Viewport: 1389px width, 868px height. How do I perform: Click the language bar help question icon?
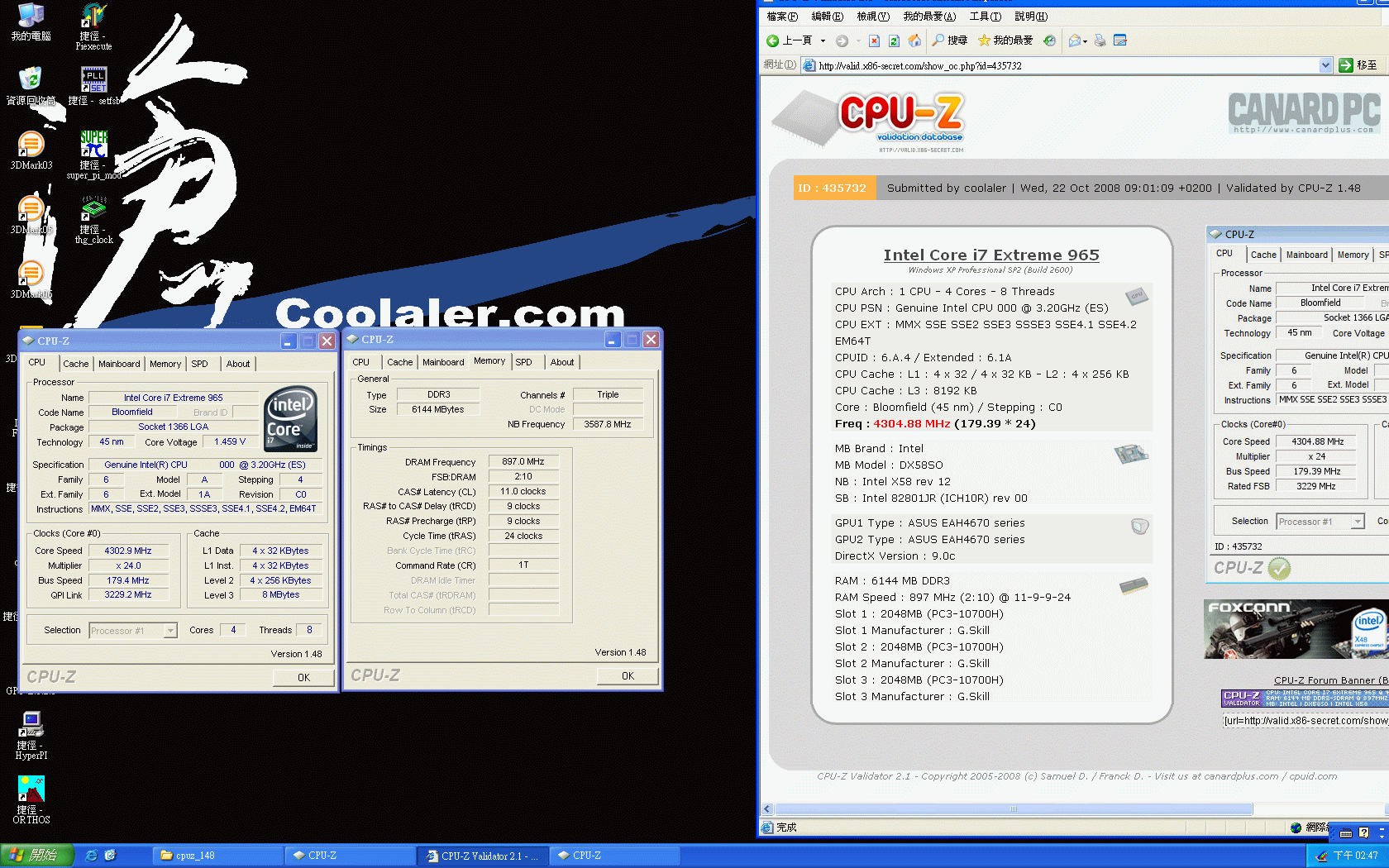point(1363,833)
